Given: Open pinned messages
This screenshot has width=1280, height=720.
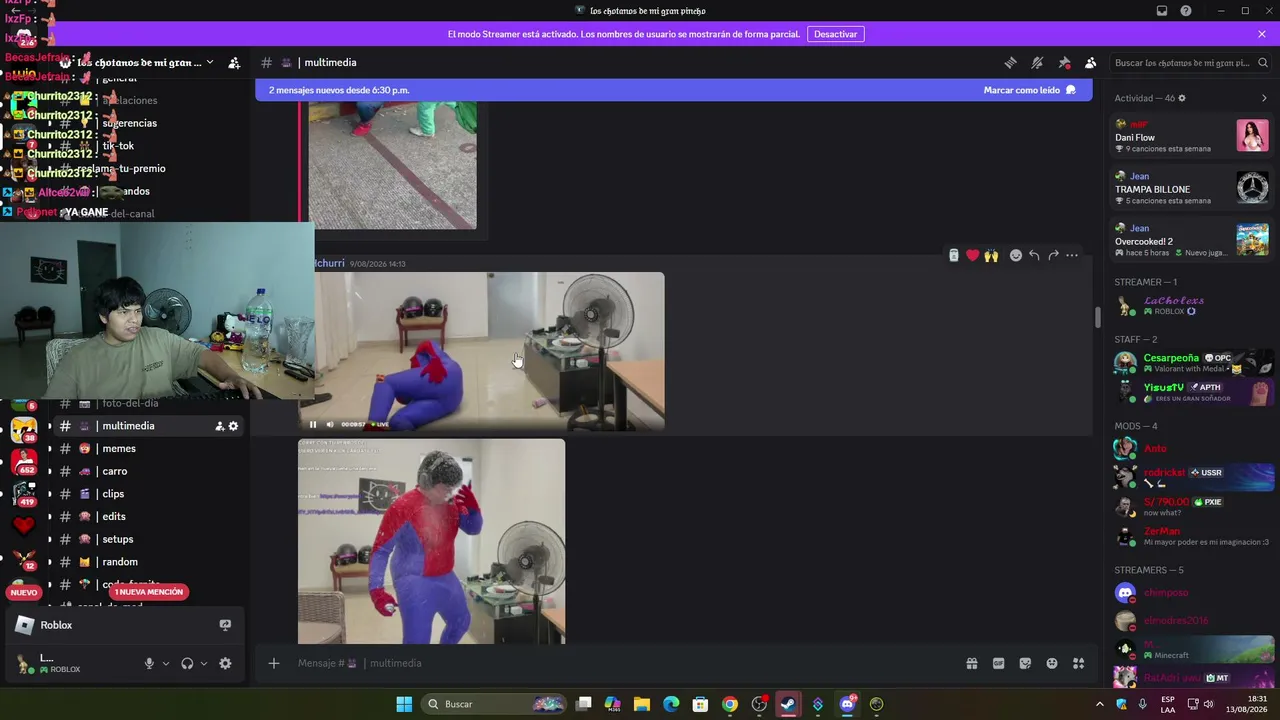Looking at the screenshot, I should tap(1064, 62).
